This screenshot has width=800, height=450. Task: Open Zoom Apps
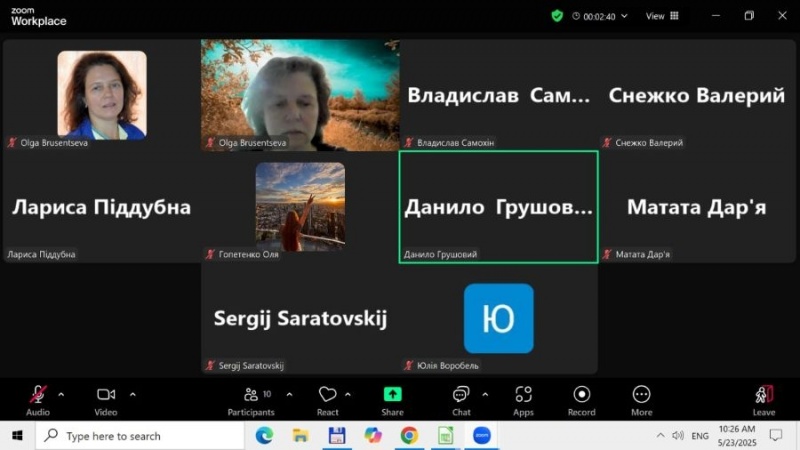point(523,400)
